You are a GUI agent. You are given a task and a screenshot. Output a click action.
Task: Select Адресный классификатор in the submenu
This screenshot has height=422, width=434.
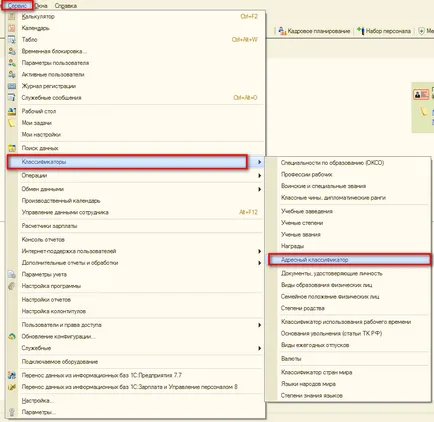[x=350, y=260]
